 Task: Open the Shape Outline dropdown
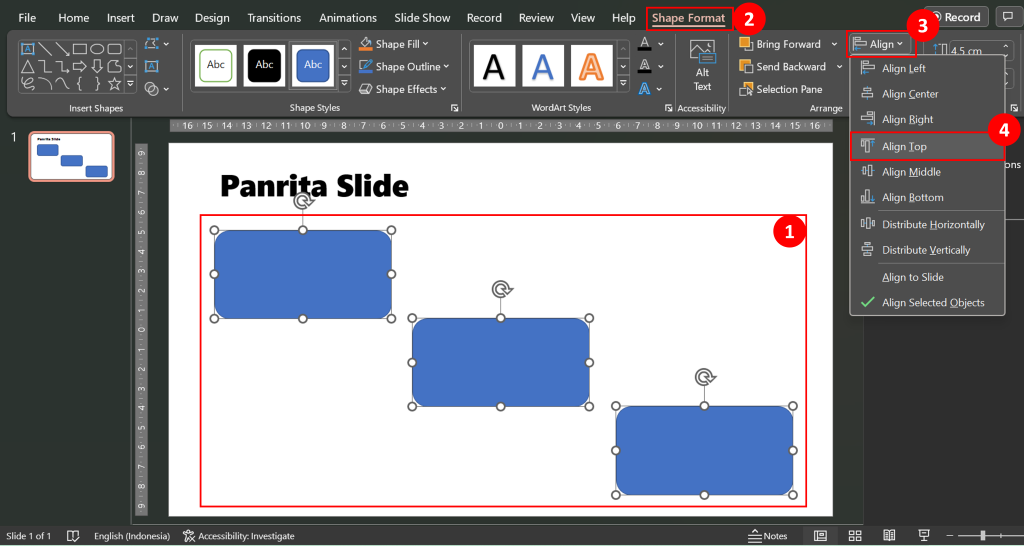point(404,66)
